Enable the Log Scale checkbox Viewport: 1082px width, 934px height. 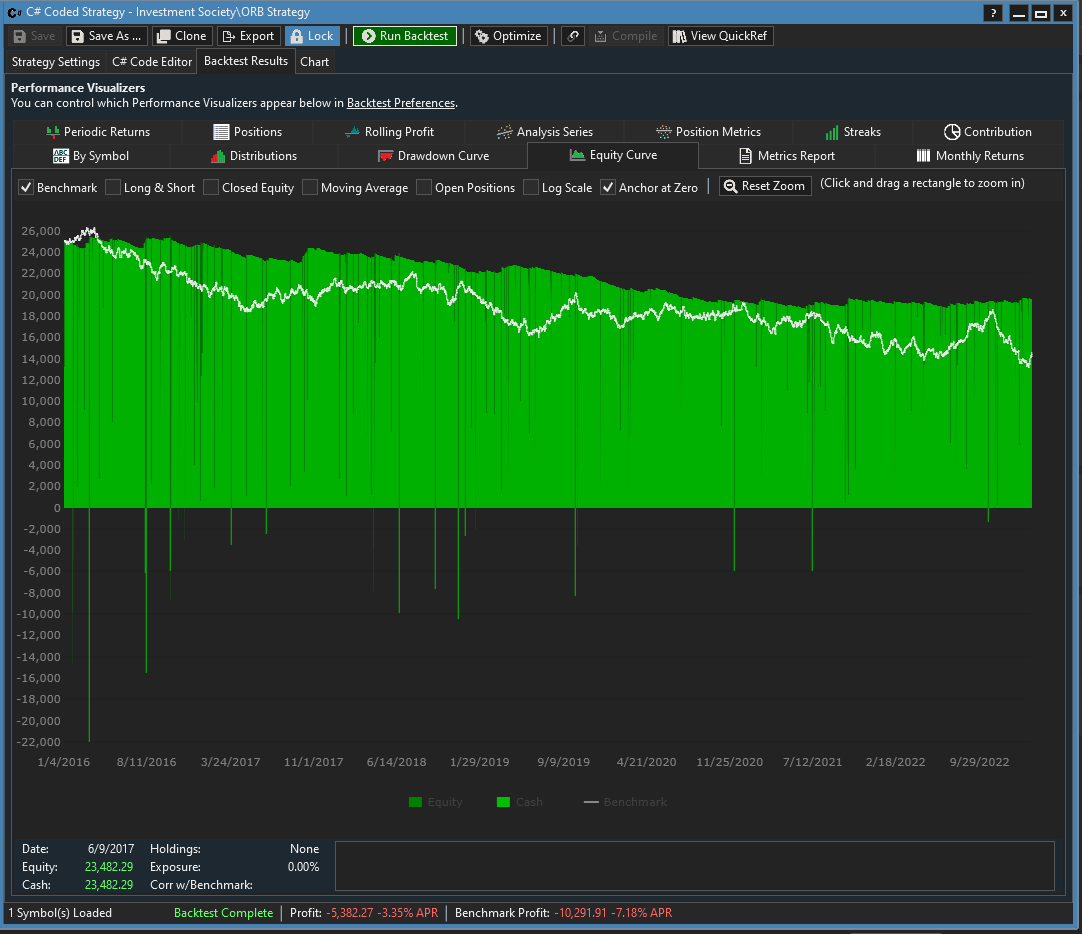531,188
